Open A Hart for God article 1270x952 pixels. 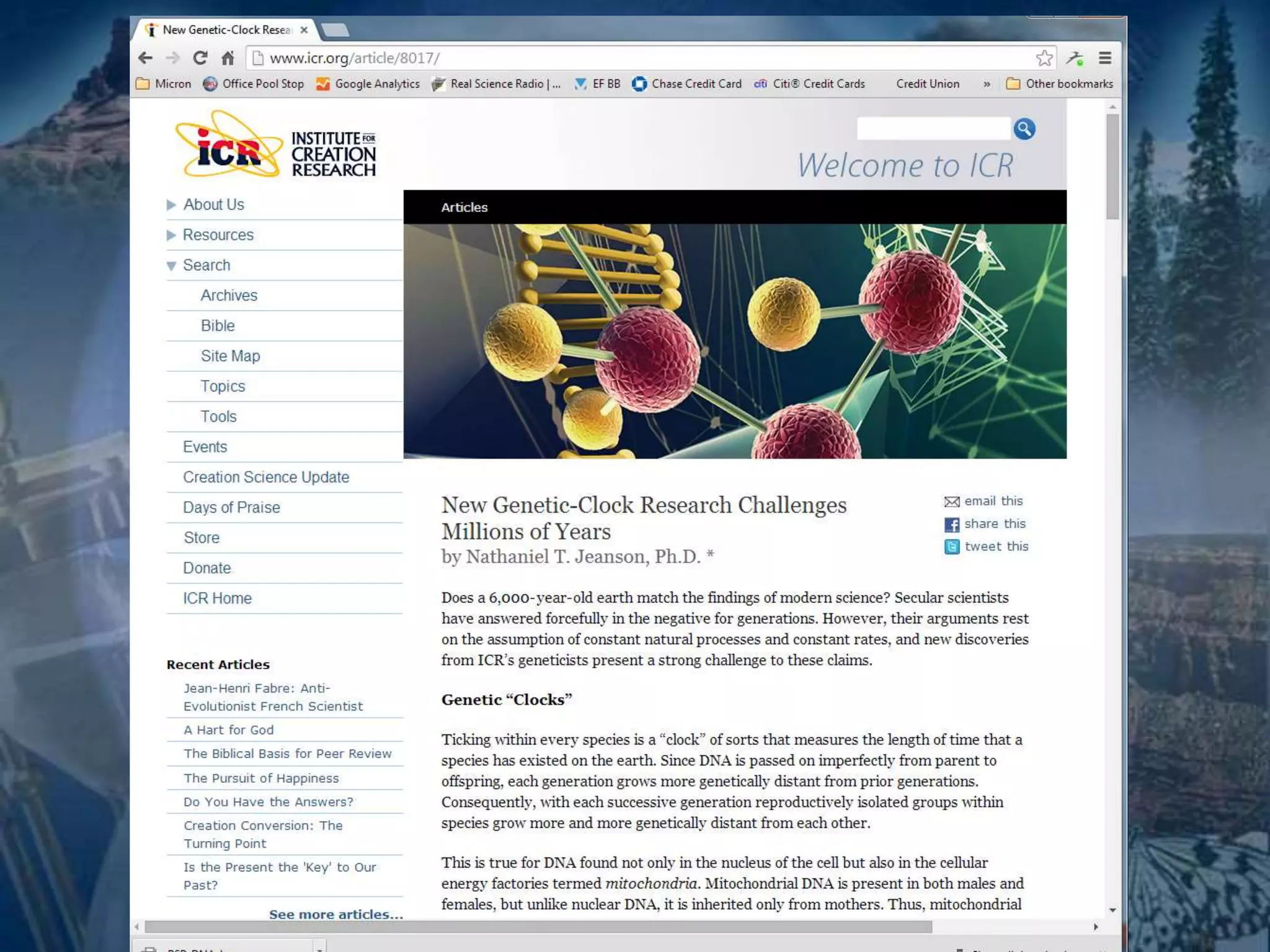pos(228,730)
